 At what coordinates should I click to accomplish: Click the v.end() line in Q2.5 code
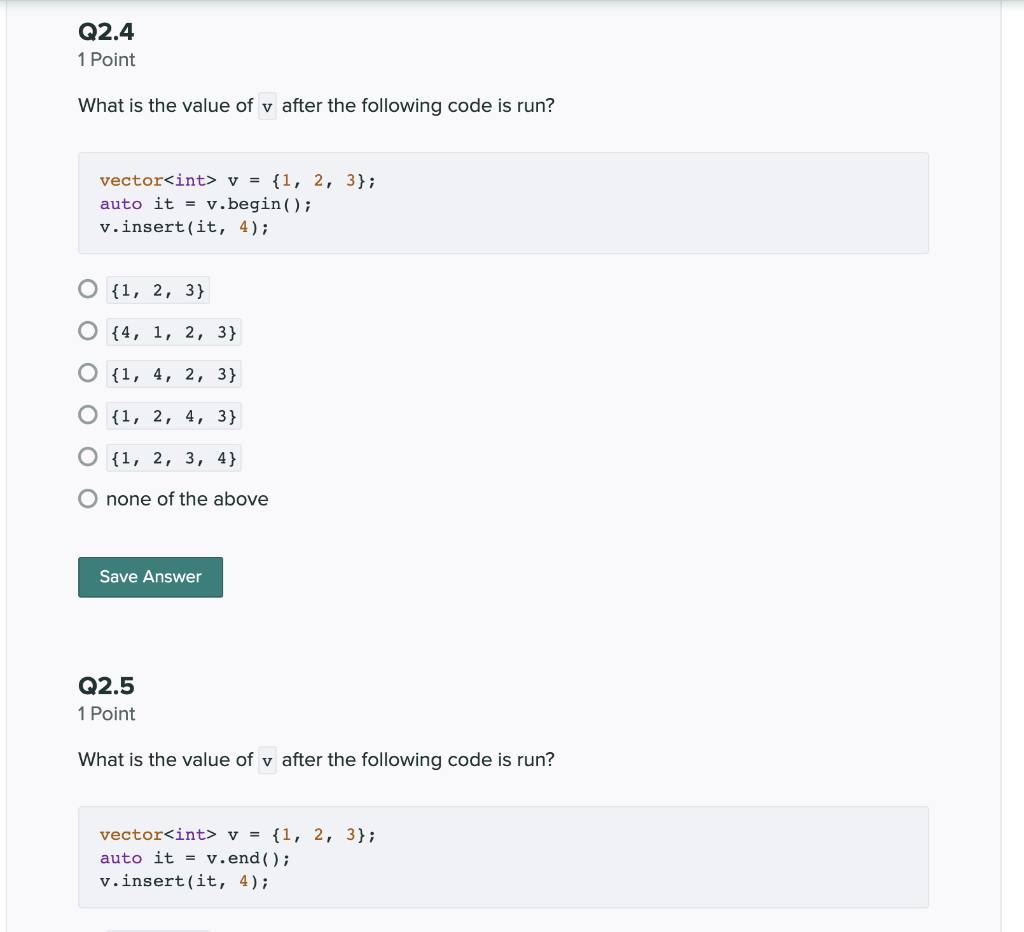pyautogui.click(x=195, y=858)
